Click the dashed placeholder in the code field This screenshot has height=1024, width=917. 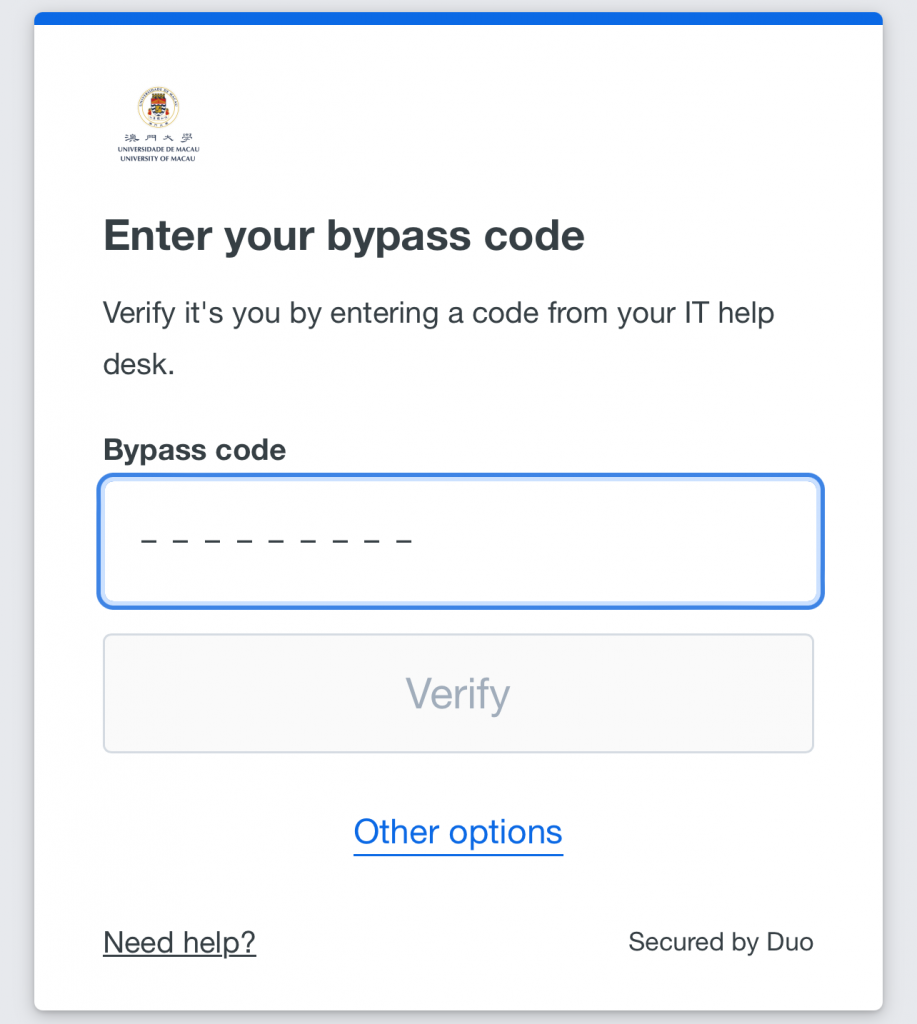coord(277,541)
